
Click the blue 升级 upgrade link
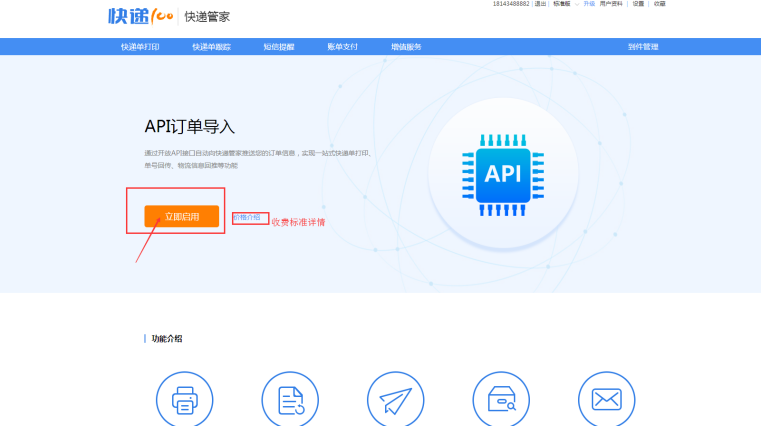click(x=589, y=4)
